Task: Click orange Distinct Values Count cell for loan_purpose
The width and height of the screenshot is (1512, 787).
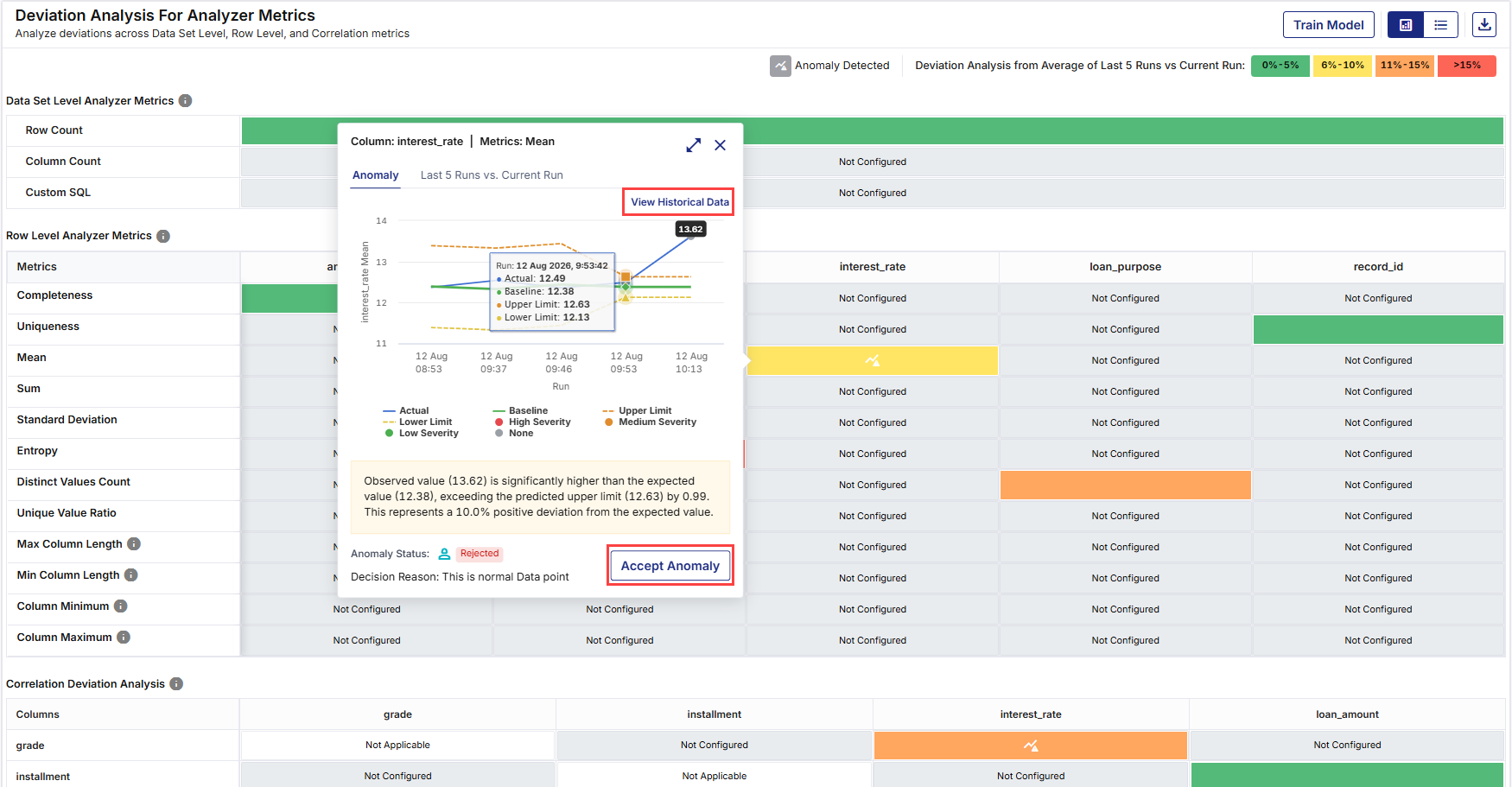Action: (x=1125, y=486)
